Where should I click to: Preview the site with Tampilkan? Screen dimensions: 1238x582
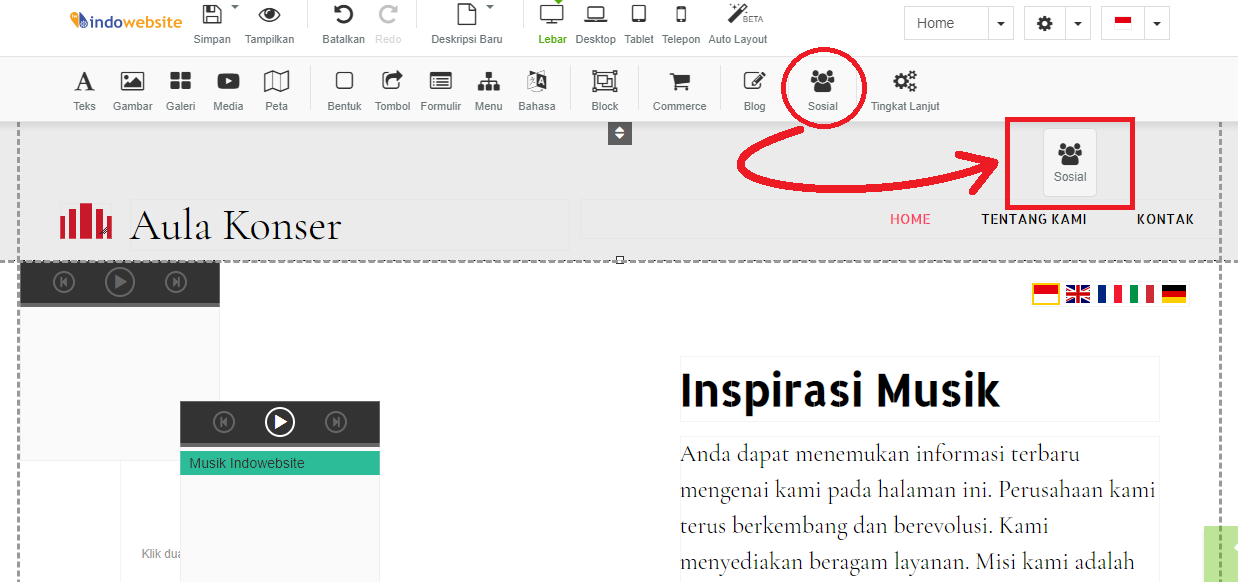(x=269, y=22)
